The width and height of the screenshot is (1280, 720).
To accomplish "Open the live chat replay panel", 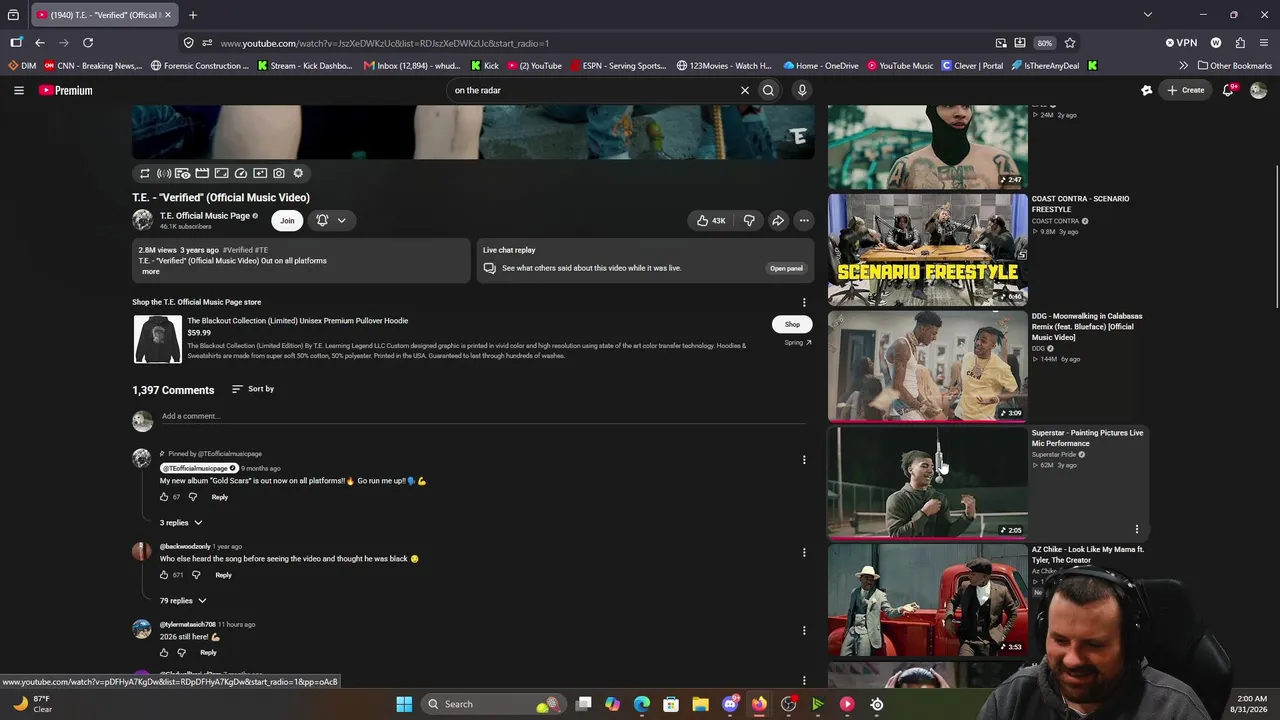I will click(786, 268).
